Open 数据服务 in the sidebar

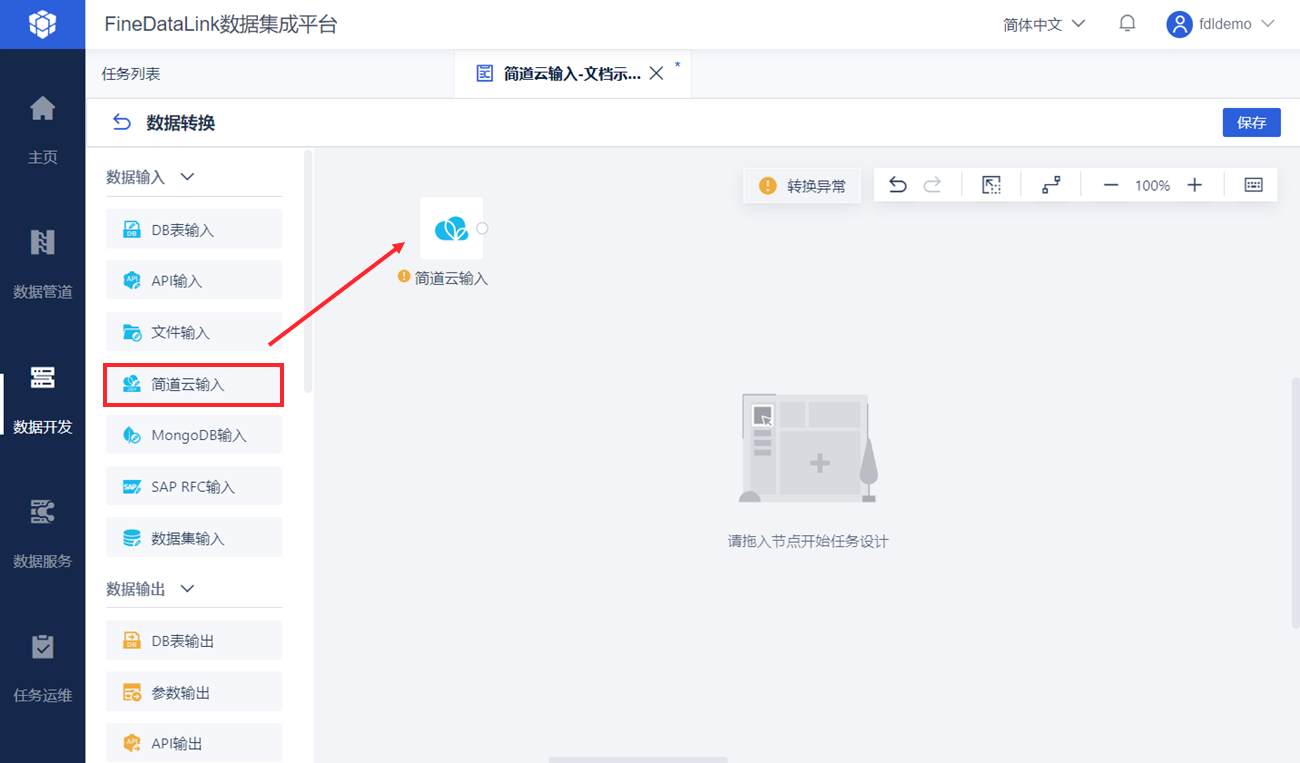[x=42, y=533]
